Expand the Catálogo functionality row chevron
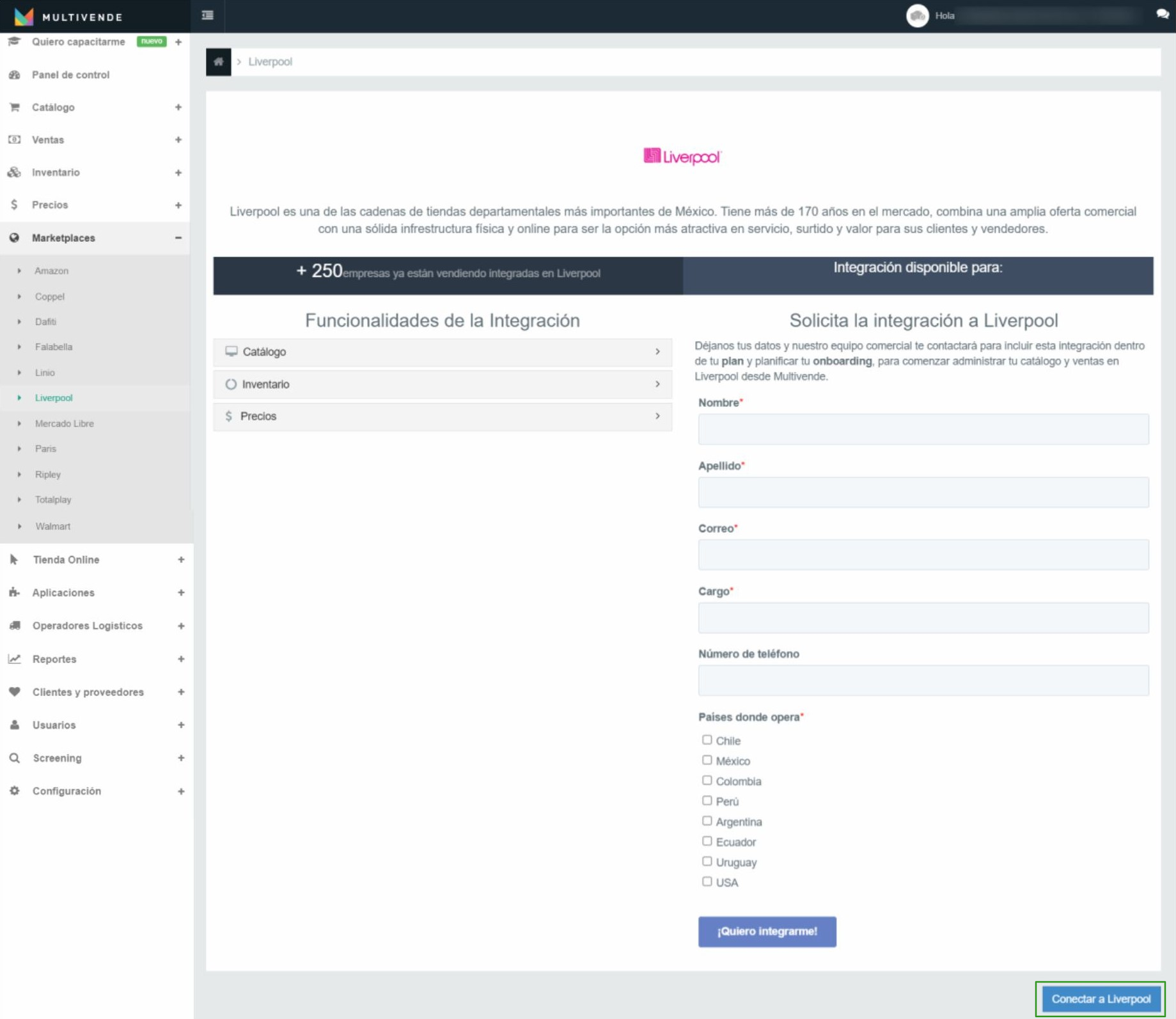Viewport: 1176px width, 1019px height. pos(657,352)
